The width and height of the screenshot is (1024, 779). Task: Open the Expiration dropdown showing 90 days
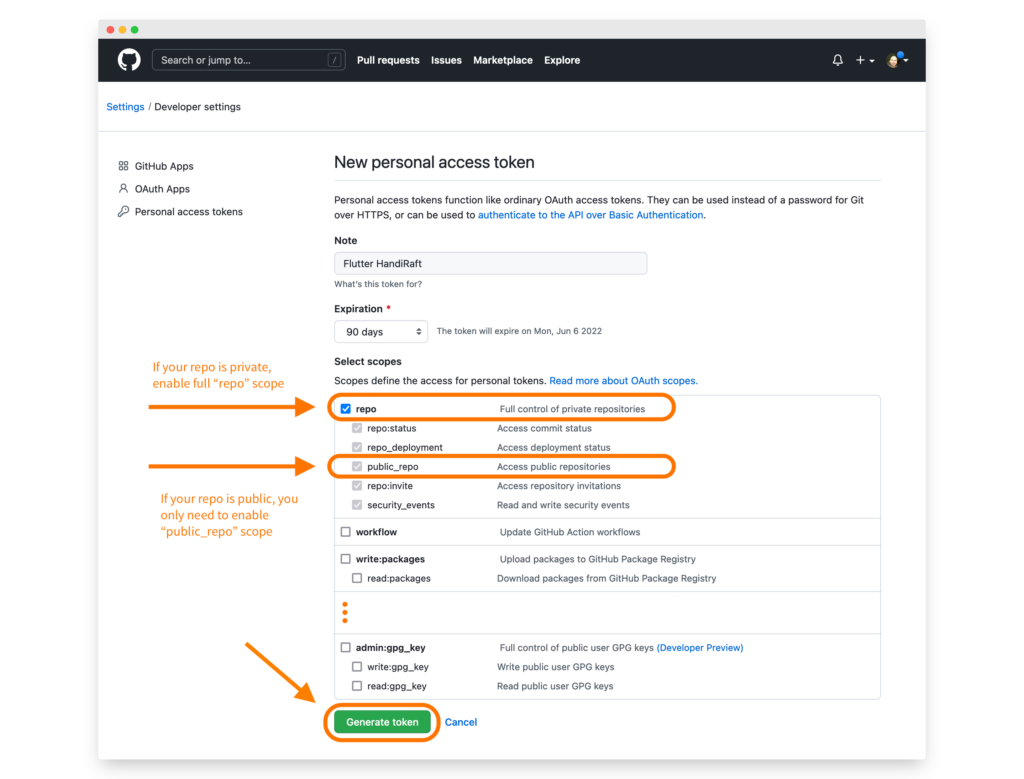click(380, 331)
